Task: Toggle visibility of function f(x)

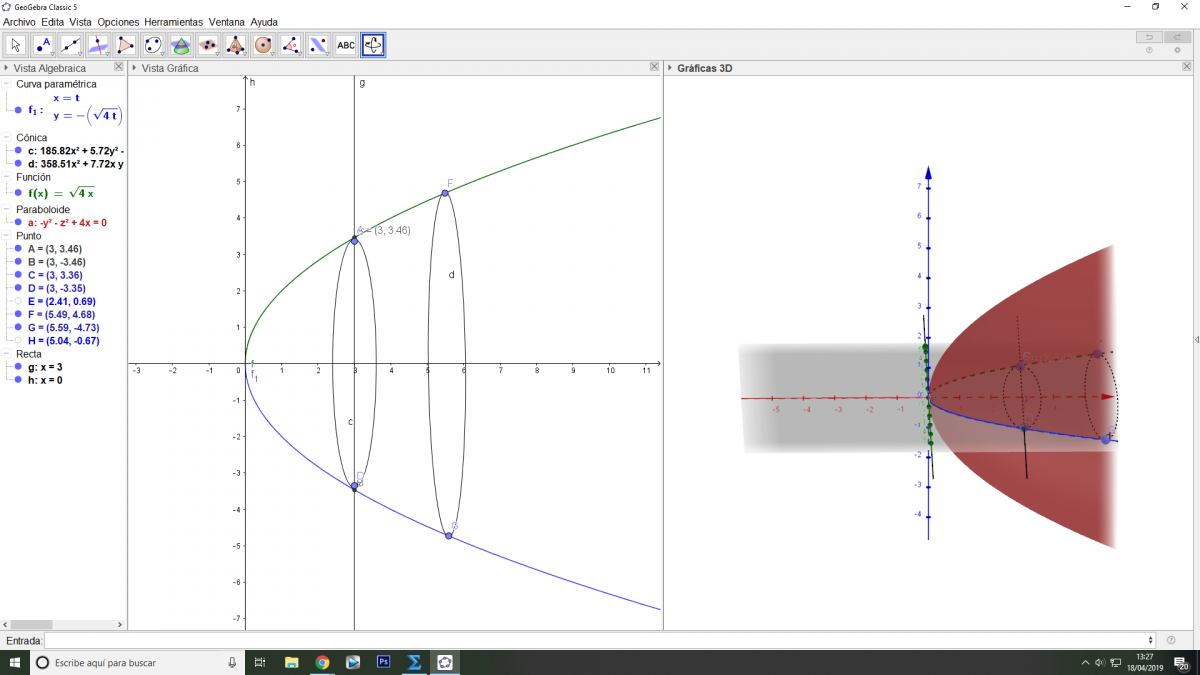Action: (18, 193)
